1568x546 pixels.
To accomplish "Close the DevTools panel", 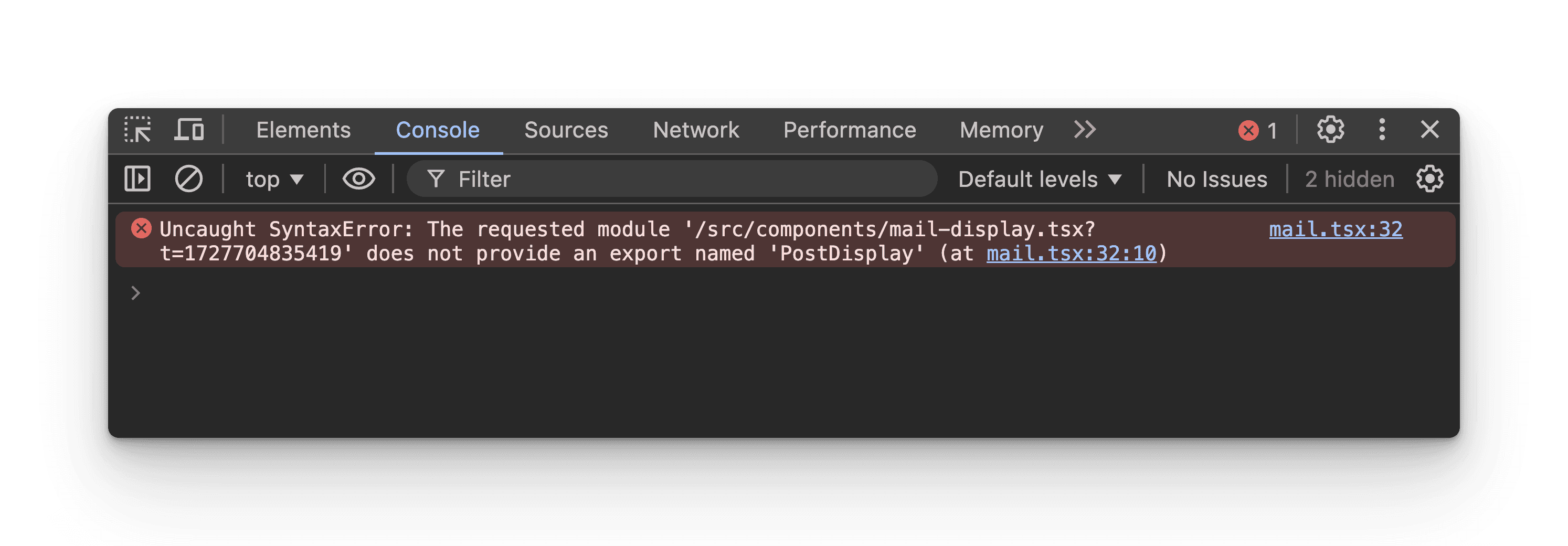I will 1429,130.
